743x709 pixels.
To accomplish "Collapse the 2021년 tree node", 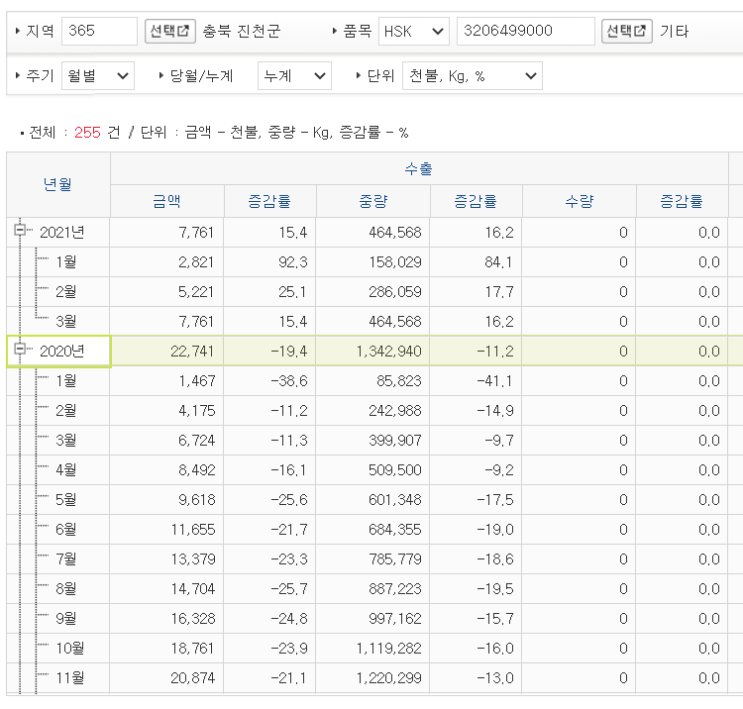I will [x=20, y=230].
